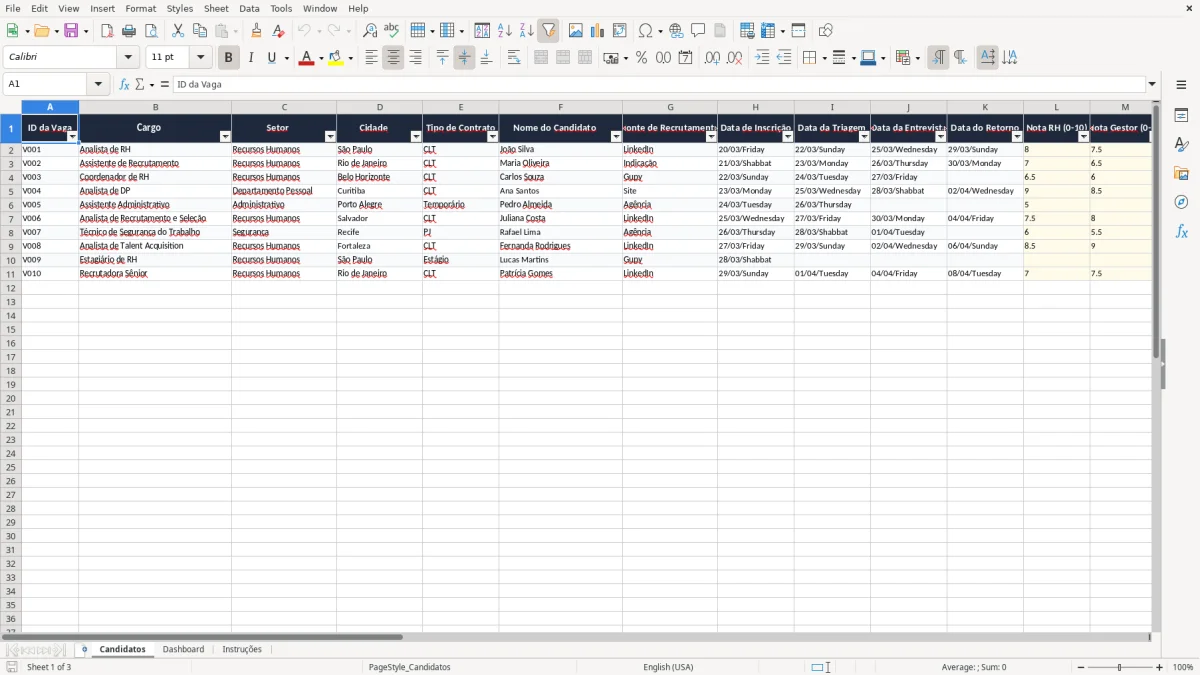Open the Function Wizard fx icon
The height and width of the screenshot is (675, 1200).
[125, 84]
